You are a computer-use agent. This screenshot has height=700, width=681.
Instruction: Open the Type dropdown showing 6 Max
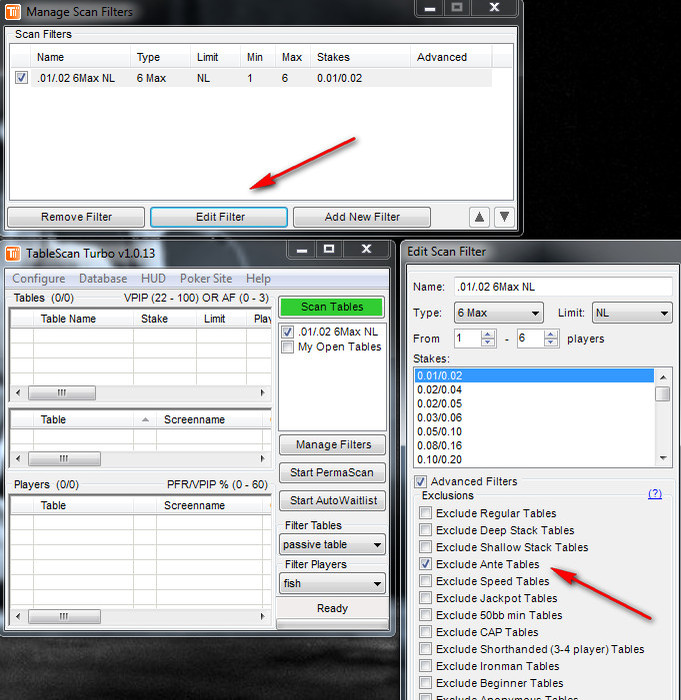[498, 313]
